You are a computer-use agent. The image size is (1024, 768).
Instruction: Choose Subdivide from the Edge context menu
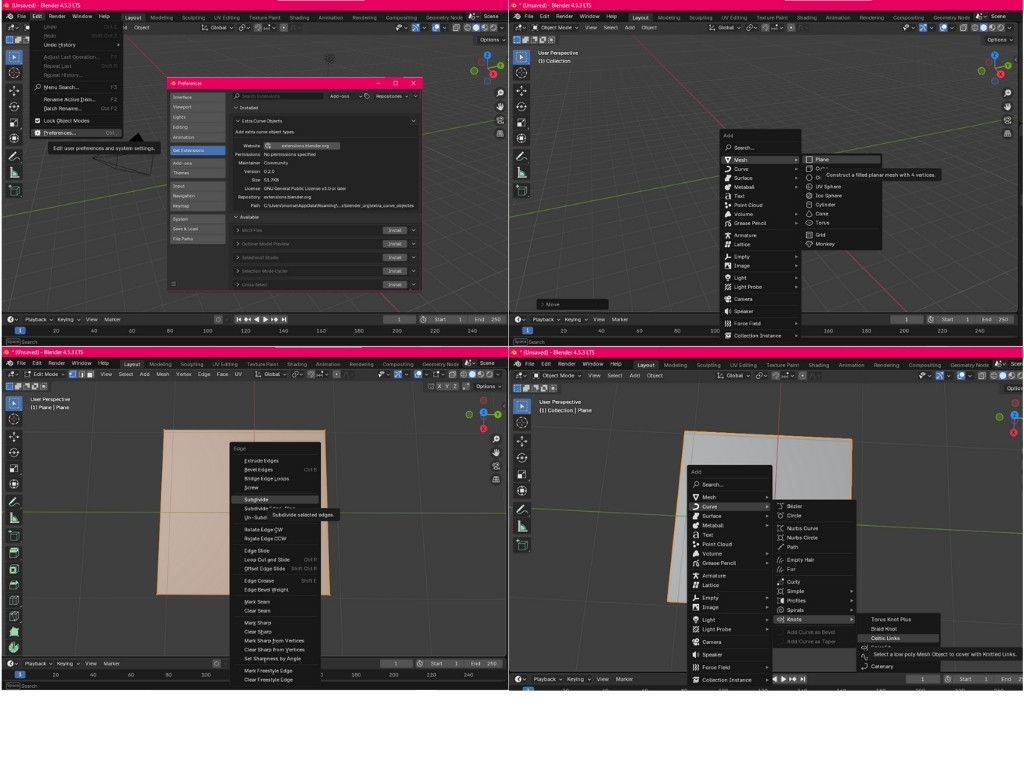point(256,499)
